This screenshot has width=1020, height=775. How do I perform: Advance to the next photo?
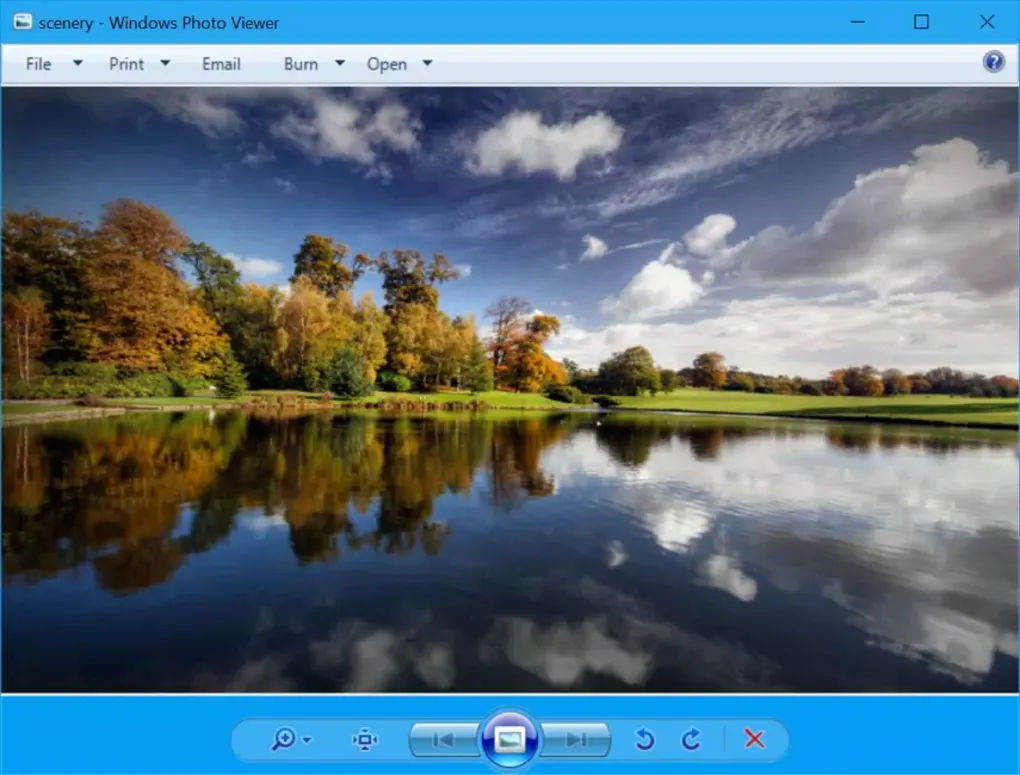[577, 739]
